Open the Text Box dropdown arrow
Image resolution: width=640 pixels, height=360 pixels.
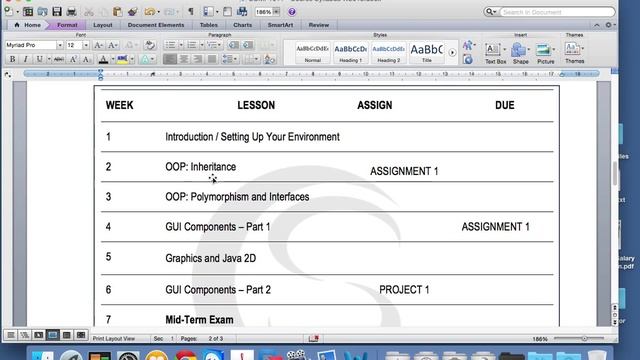pos(504,49)
